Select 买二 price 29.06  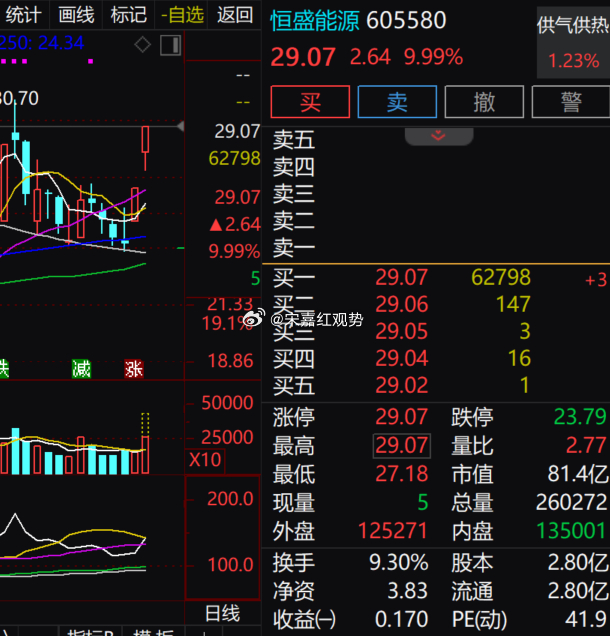click(x=402, y=305)
